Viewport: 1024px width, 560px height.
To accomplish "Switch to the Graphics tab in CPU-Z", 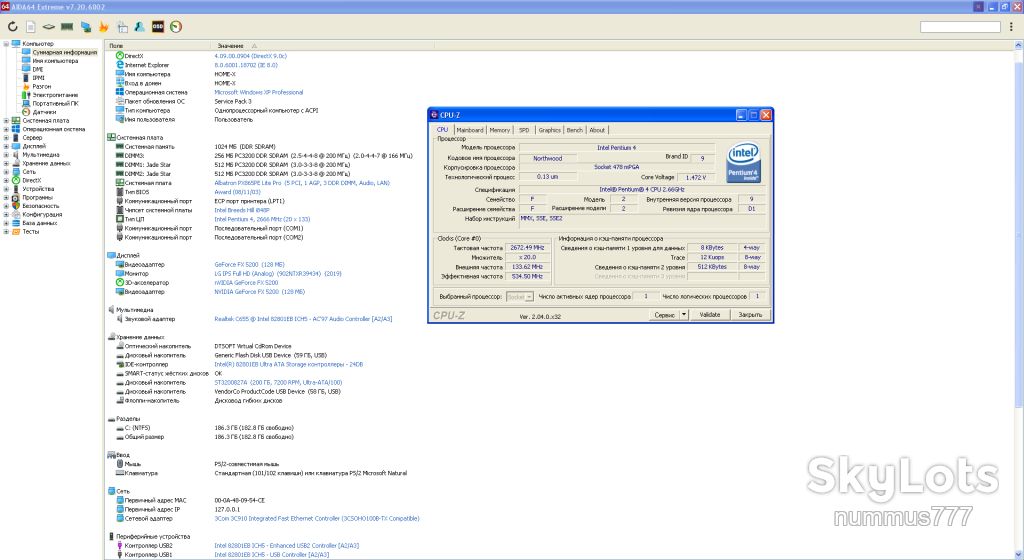I will tap(549, 130).
